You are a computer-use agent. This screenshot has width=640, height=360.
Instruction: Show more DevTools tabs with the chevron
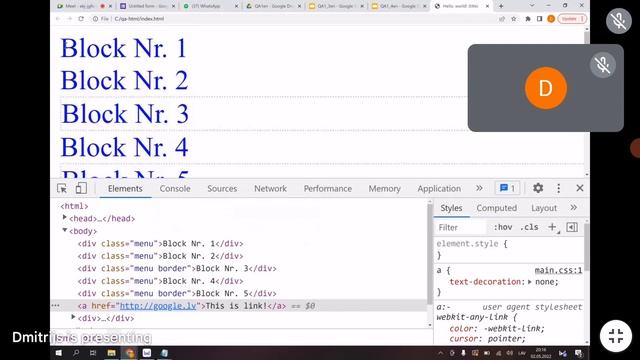coord(479,188)
